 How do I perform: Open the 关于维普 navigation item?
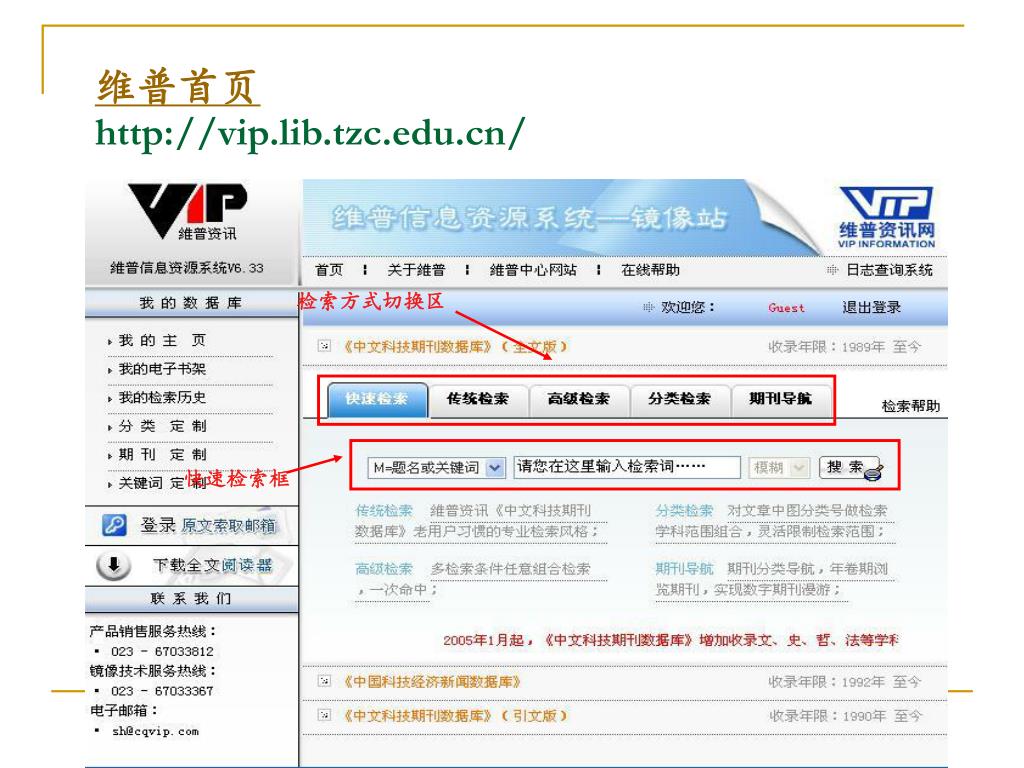[416, 270]
